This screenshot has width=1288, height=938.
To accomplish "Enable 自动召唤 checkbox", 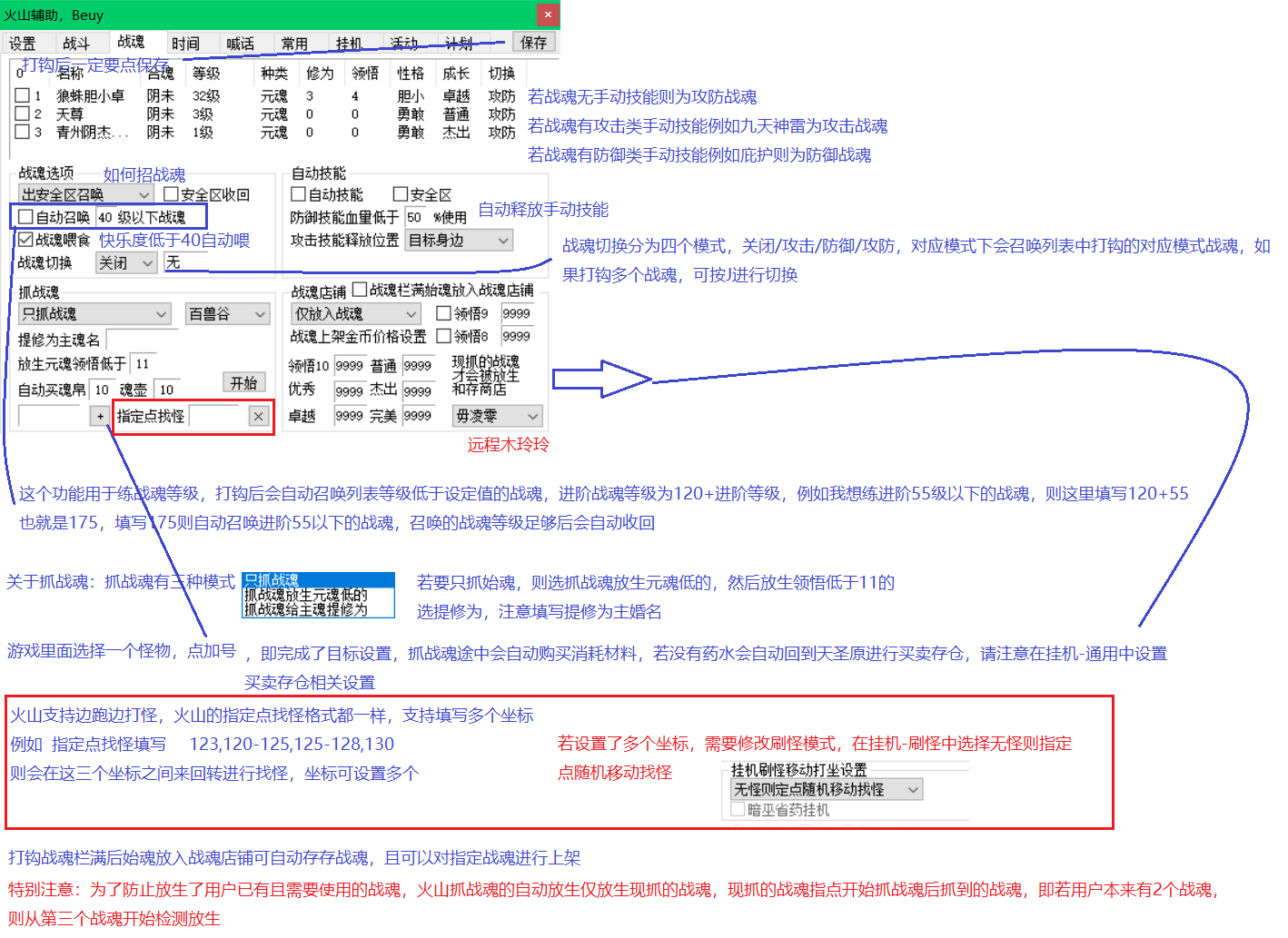I will pos(26,217).
